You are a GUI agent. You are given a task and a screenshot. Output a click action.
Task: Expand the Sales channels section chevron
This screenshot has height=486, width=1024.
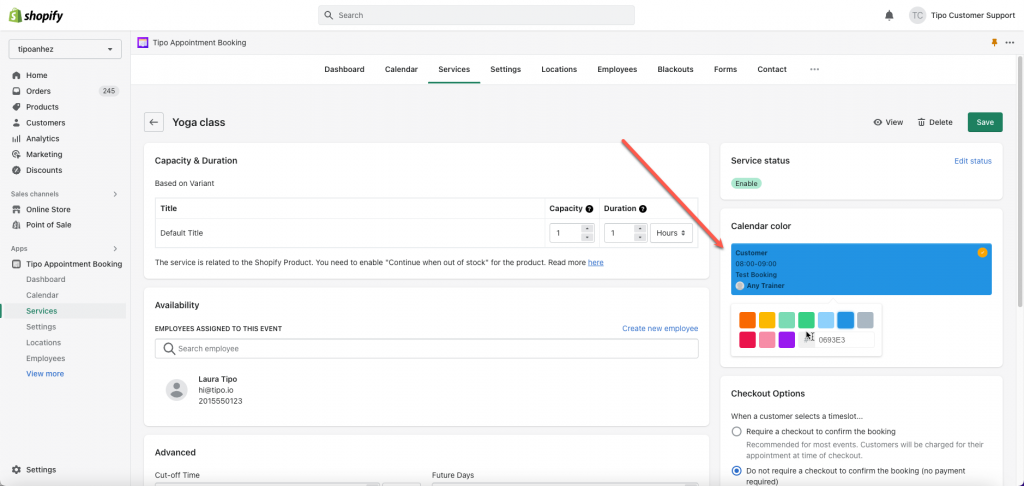pyautogui.click(x=116, y=194)
